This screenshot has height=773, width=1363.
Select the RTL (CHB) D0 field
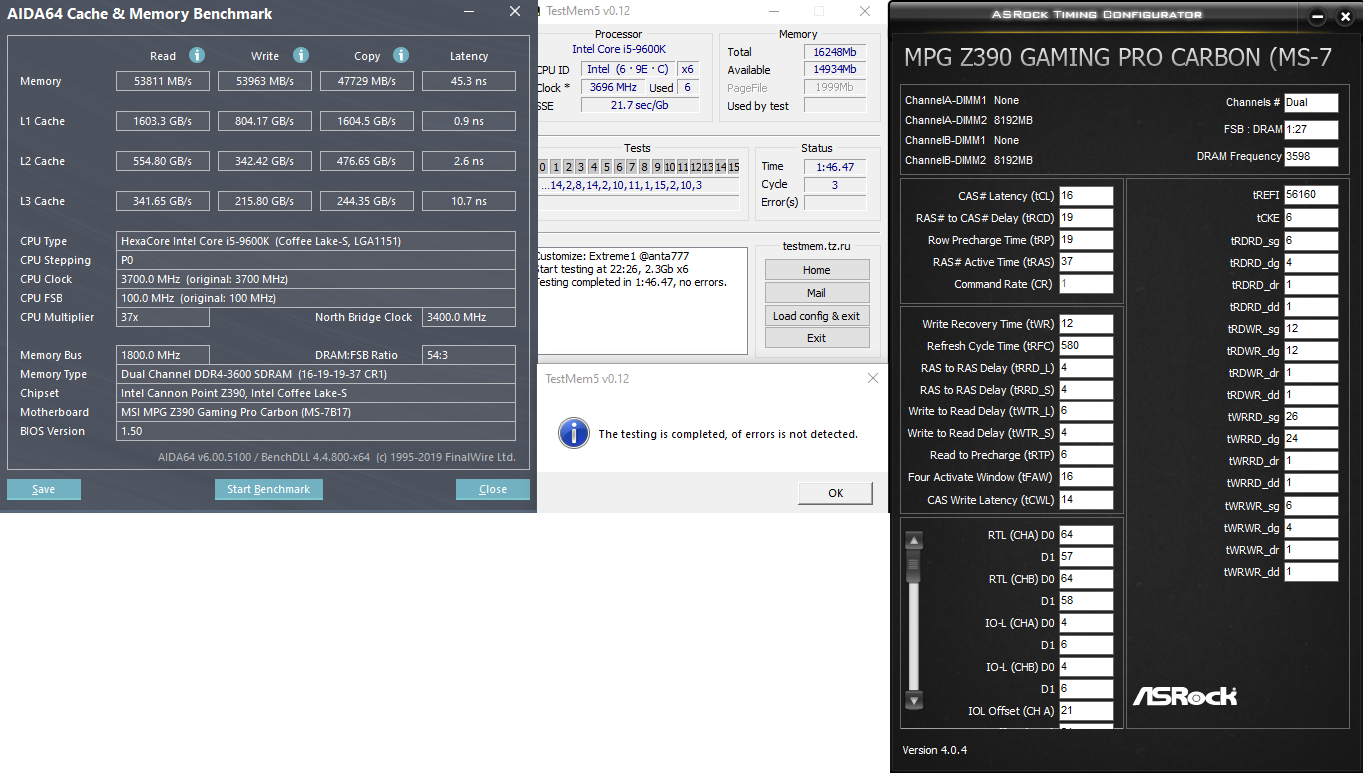pos(1086,579)
